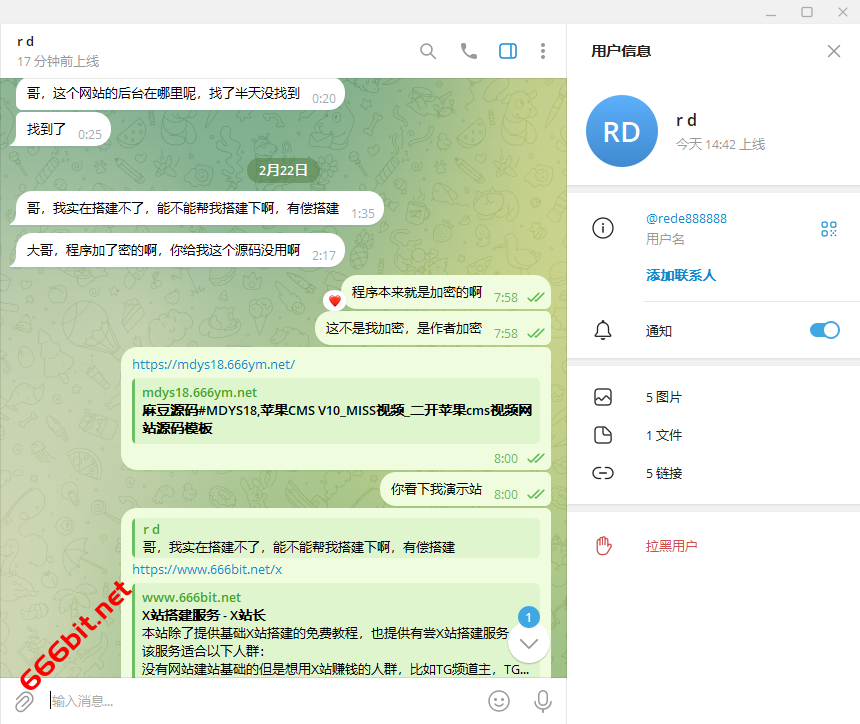Click message 这不是我加密，是作者加密

[433, 329]
